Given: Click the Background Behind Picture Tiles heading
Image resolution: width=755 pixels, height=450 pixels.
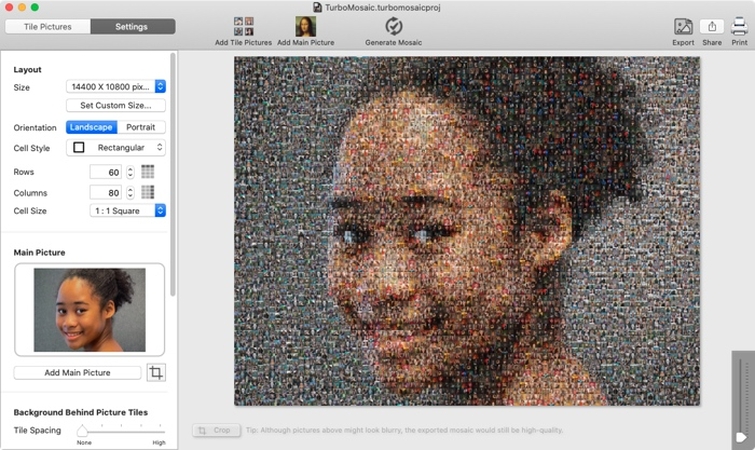Looking at the screenshot, I should 80,412.
